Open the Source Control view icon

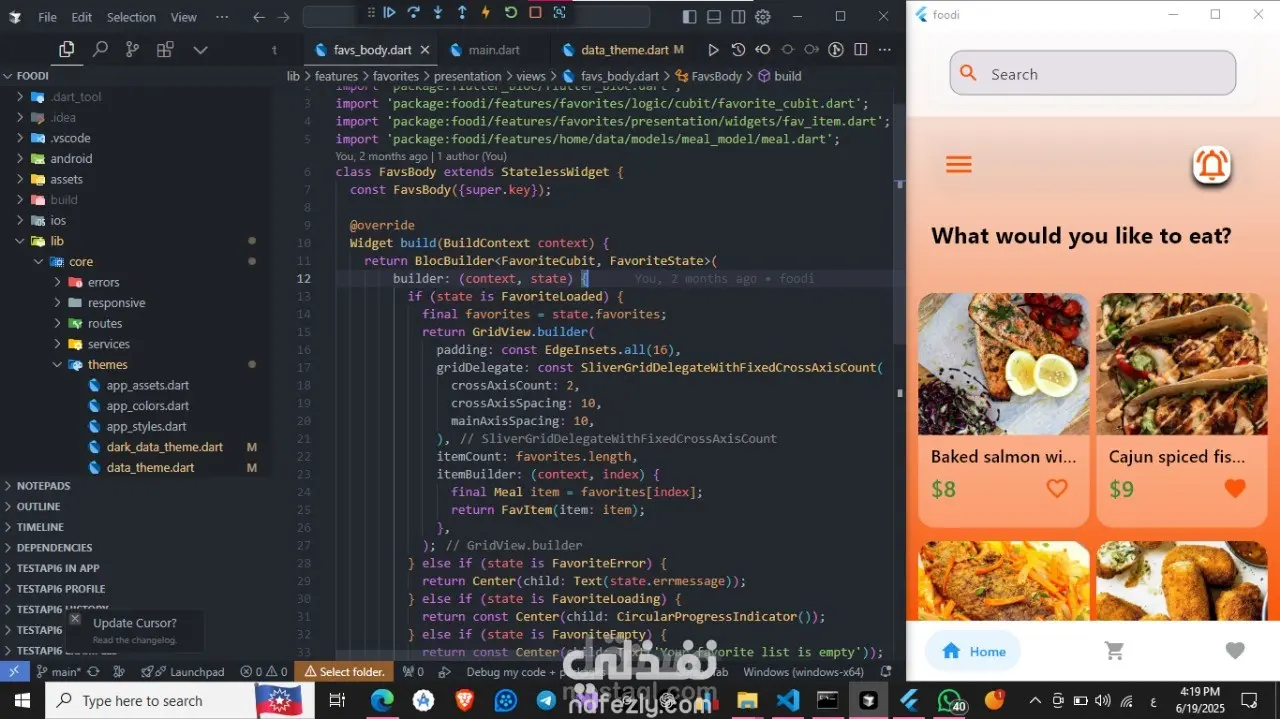coord(132,49)
